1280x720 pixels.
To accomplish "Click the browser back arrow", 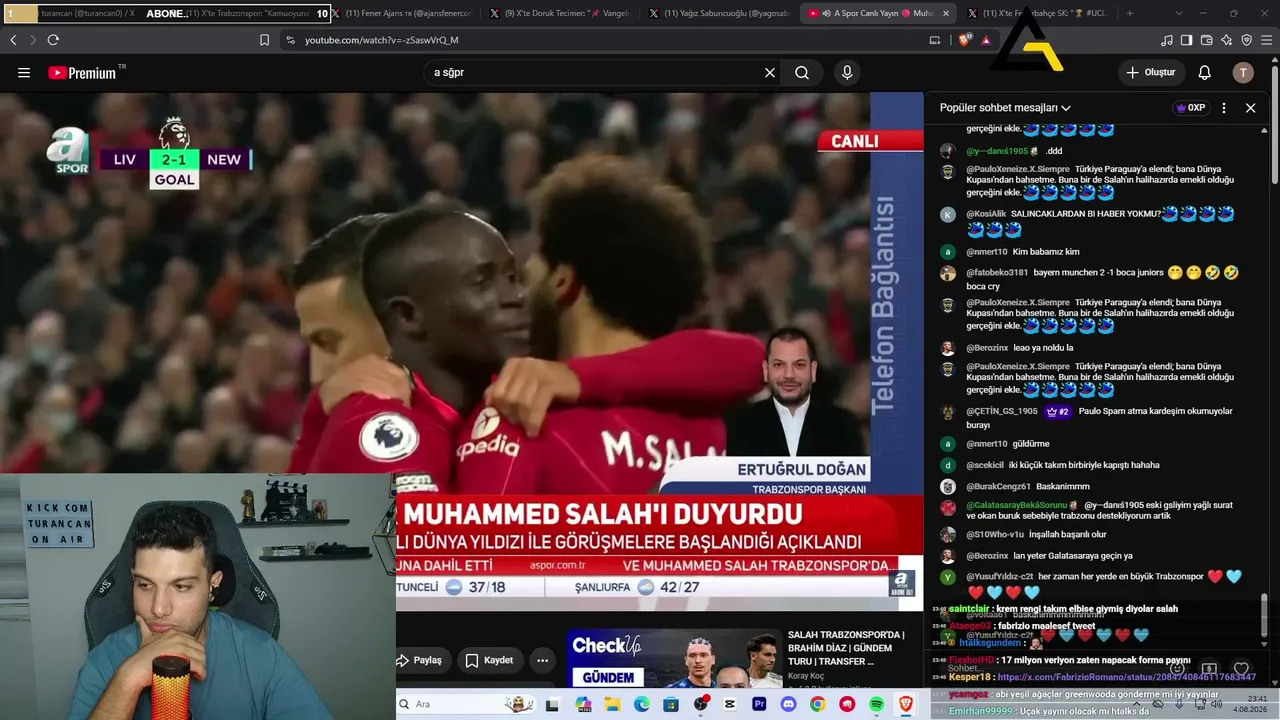I will coord(13,40).
